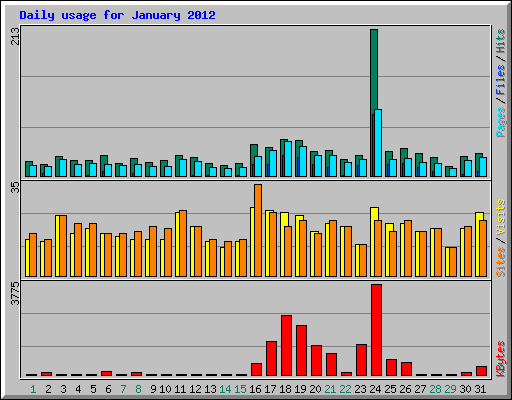Click the red KBytes bar for day 18
The width and height of the screenshot is (512, 400).
tap(286, 346)
